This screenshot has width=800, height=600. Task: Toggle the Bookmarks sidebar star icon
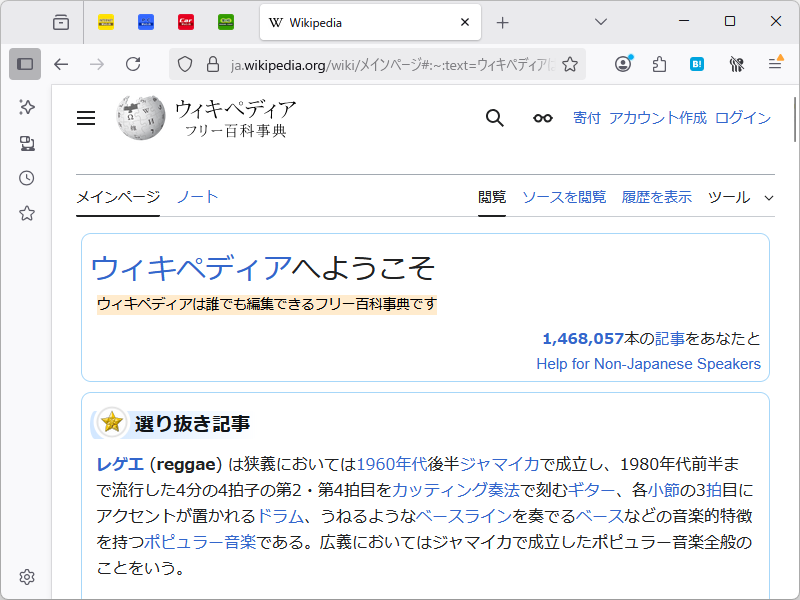point(27,212)
